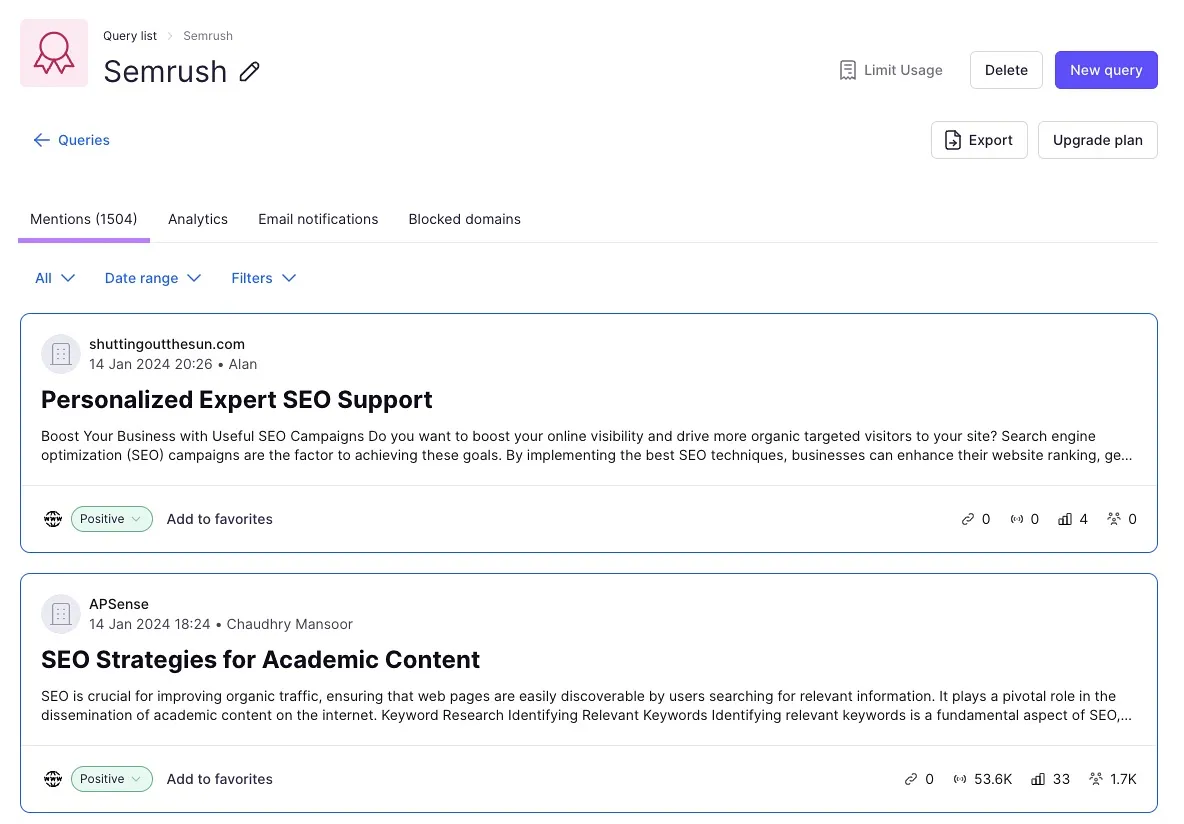
Task: Expand the All dropdown filter
Action: pyautogui.click(x=55, y=278)
